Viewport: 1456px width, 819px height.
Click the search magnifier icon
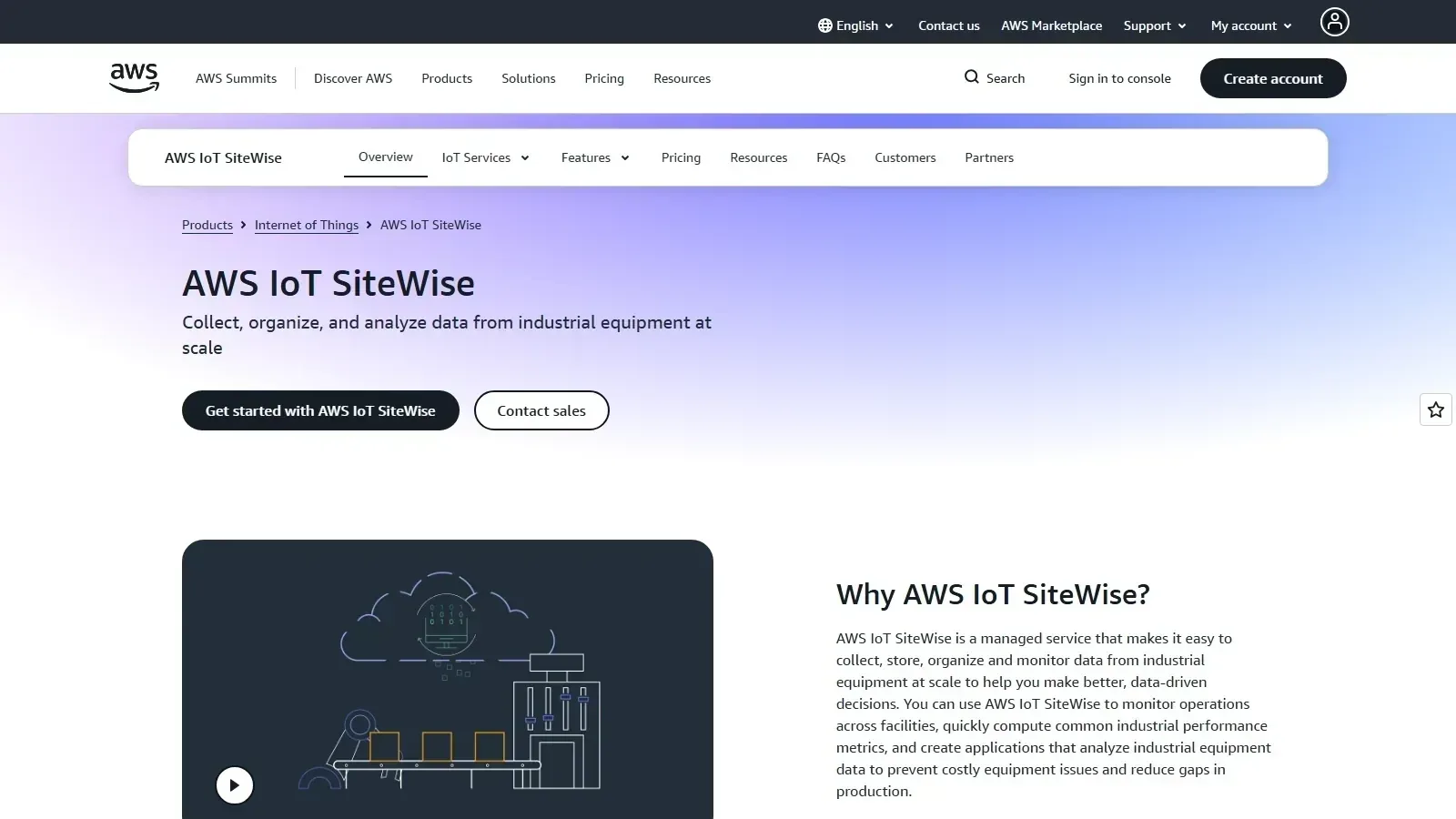[x=972, y=77]
